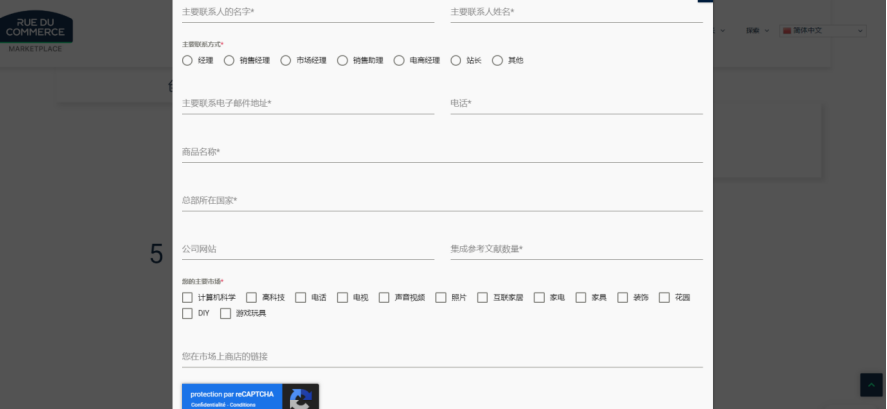
Task: Focus the 主要联系人的名字 input field
Action: click(x=308, y=12)
